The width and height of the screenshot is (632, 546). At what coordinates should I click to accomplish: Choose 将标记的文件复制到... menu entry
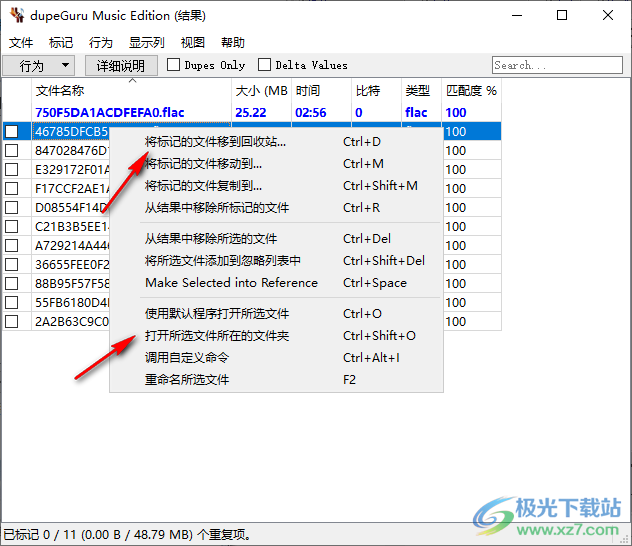tap(276, 186)
